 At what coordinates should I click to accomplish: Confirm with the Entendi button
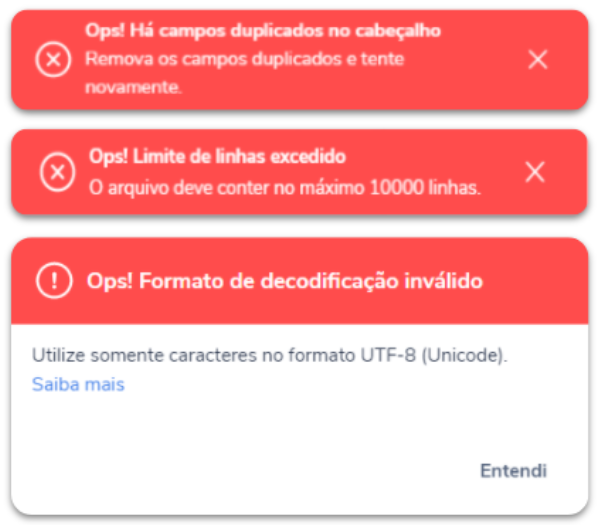(514, 471)
